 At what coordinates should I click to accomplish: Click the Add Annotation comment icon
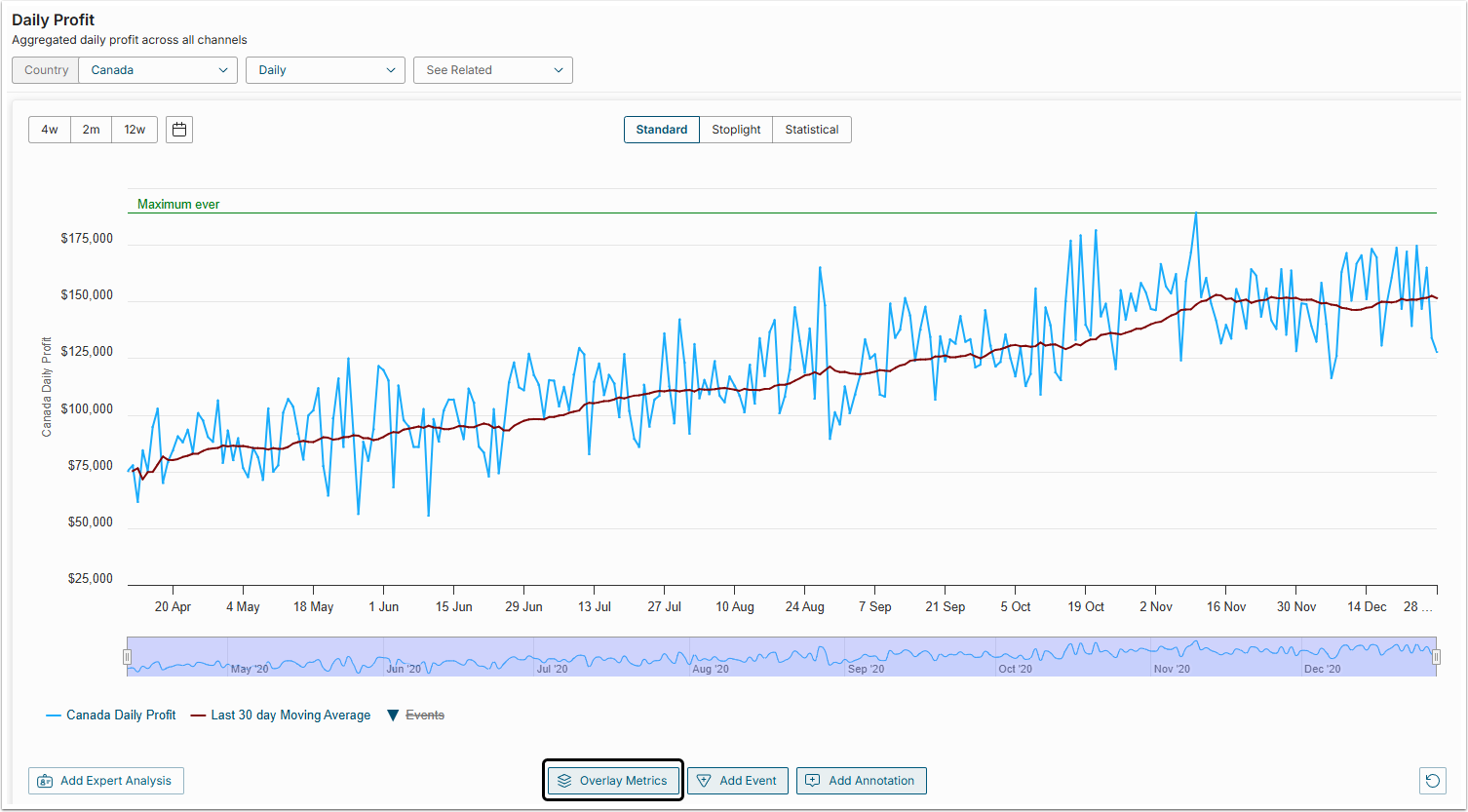tap(813, 781)
